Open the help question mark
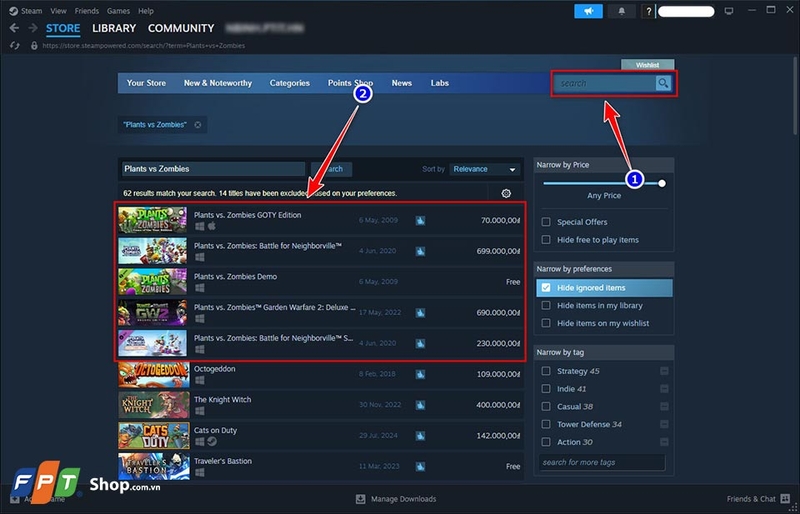 click(648, 11)
